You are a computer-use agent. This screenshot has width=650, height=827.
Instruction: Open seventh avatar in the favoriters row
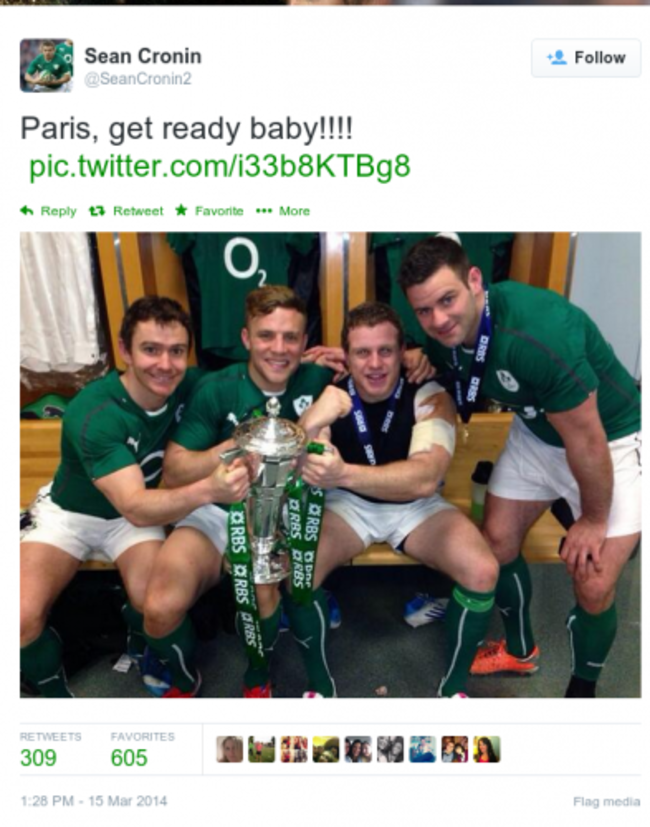tap(423, 749)
